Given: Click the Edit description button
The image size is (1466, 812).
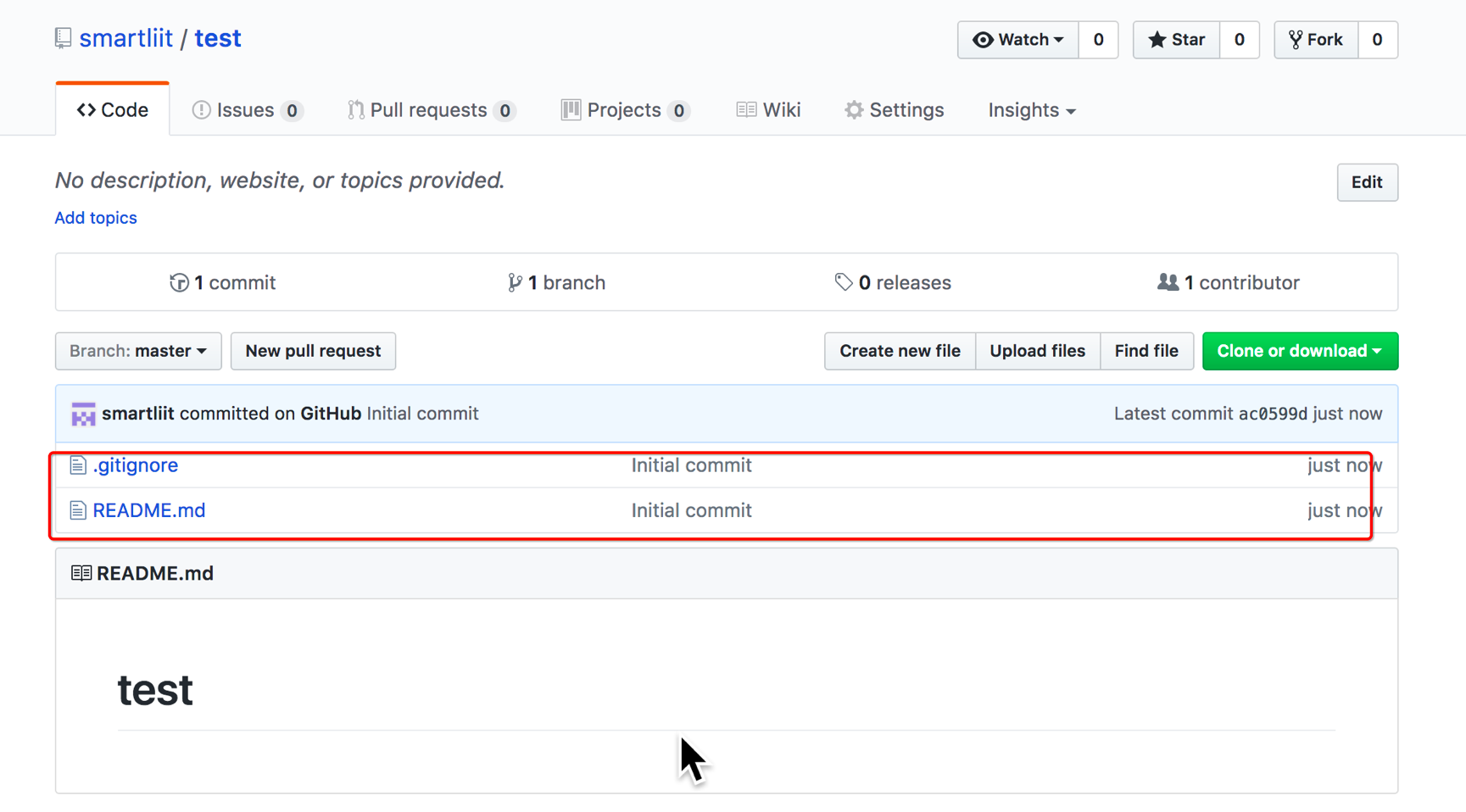Looking at the screenshot, I should pos(1367,182).
